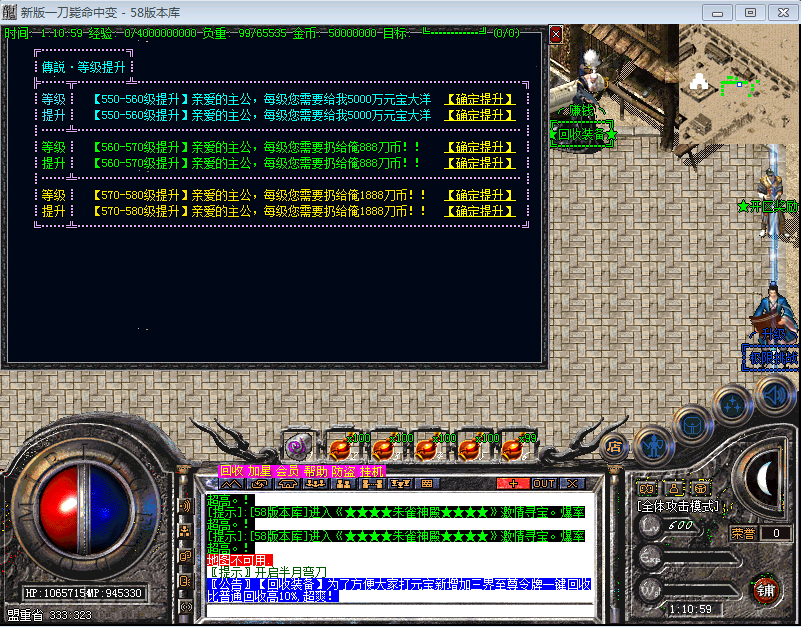Click the red 铺 stall button
This screenshot has width=801, height=627.
point(766,591)
